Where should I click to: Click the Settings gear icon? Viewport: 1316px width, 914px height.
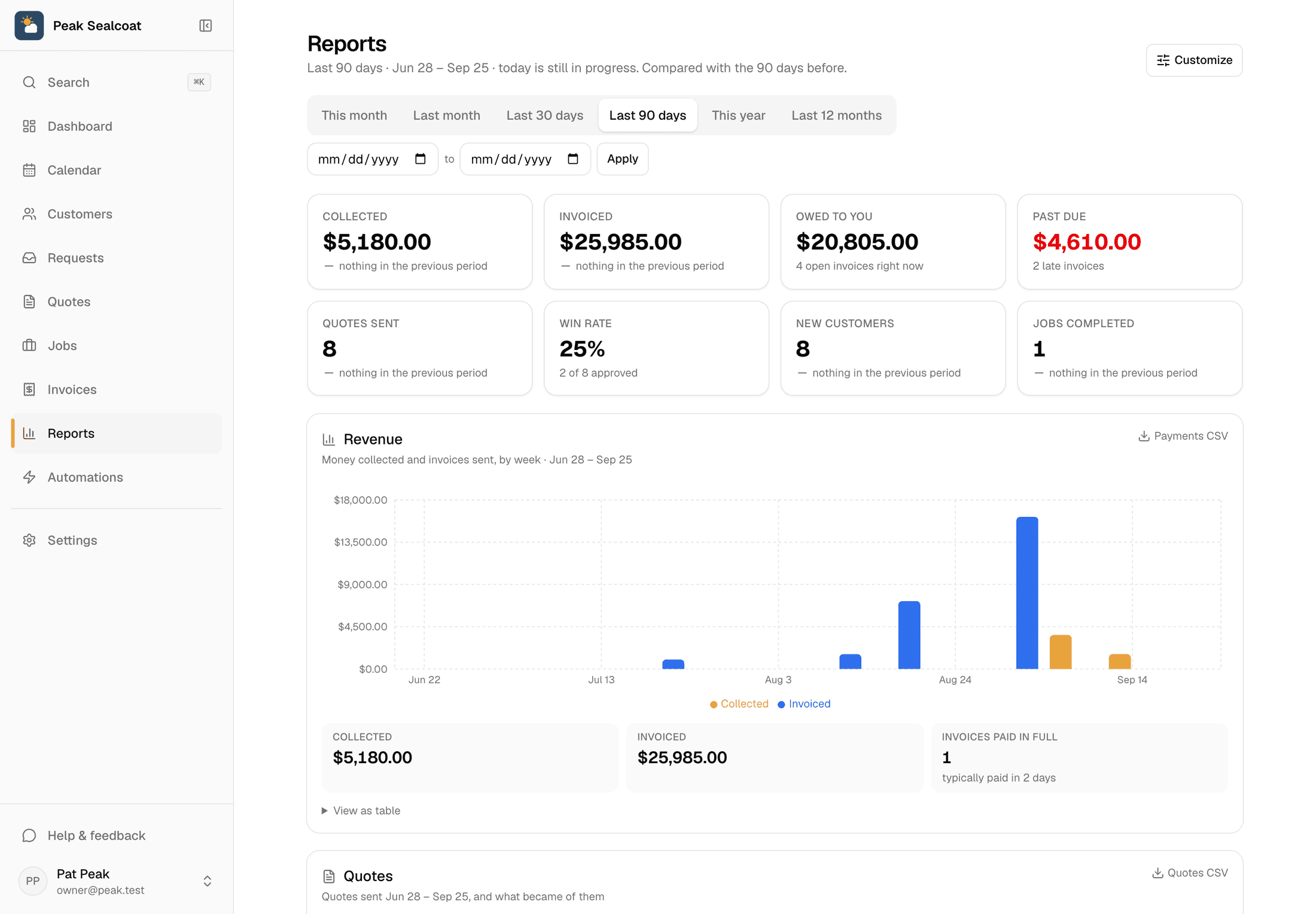pos(29,540)
